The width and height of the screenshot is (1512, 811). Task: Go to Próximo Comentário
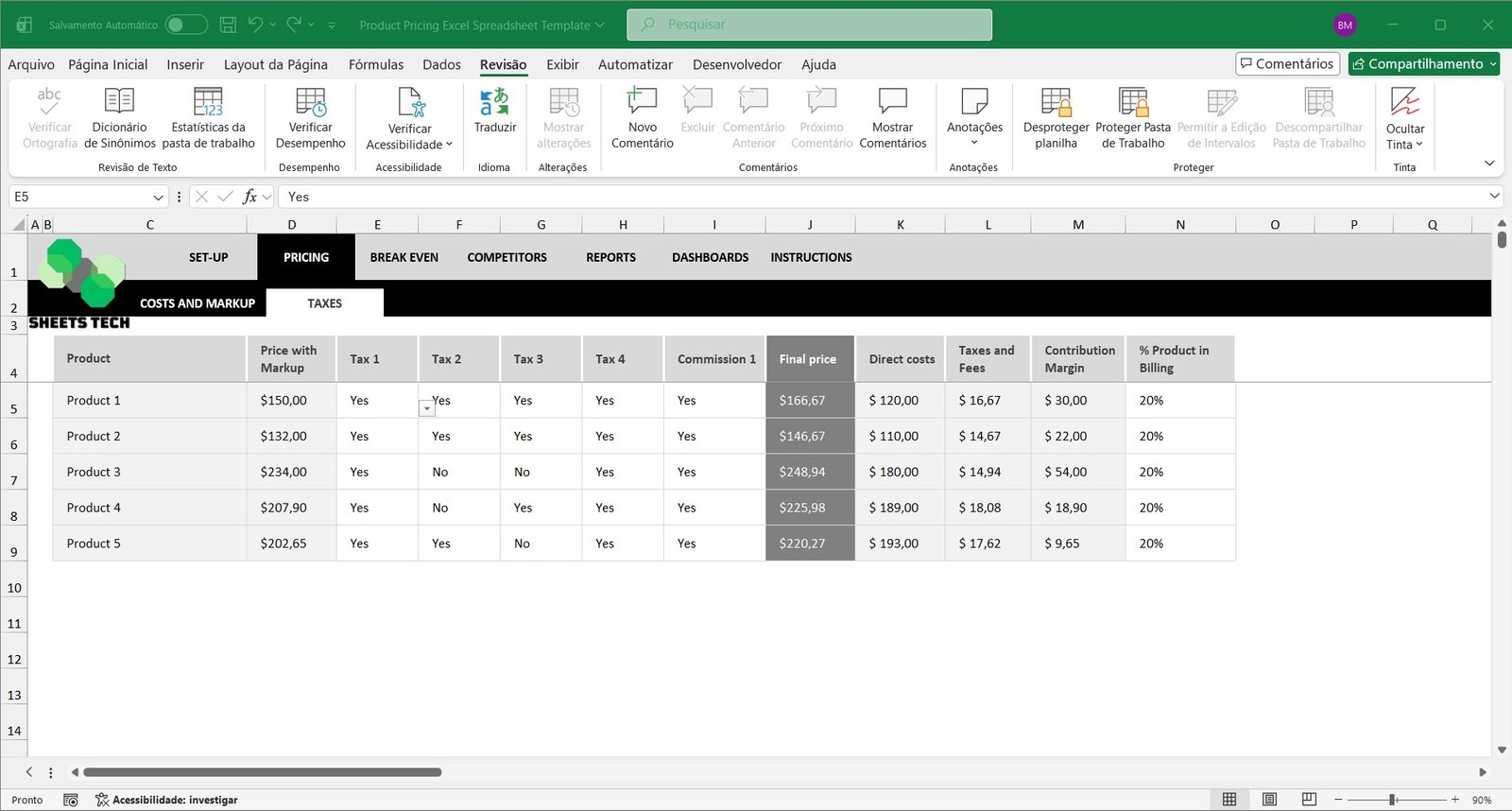point(821,117)
